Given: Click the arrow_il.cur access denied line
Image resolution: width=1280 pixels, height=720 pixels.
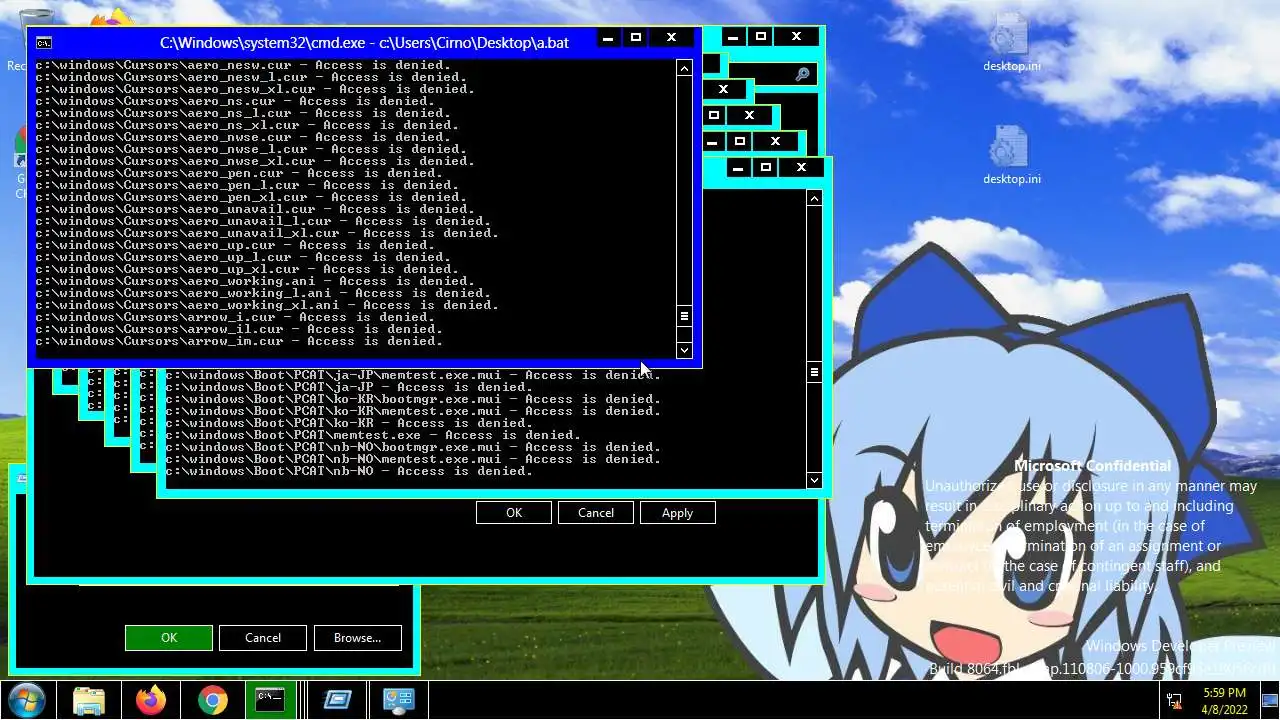Looking at the screenshot, I should (x=239, y=329).
